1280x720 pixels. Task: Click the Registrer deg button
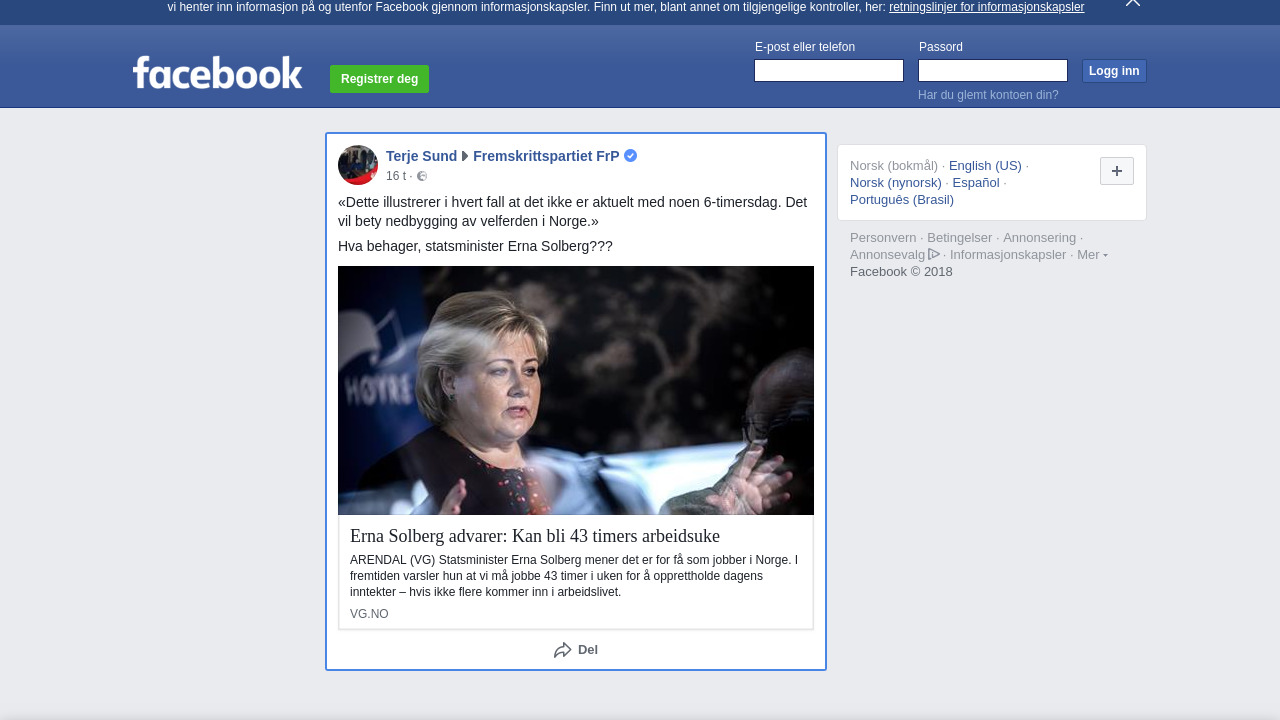point(379,79)
